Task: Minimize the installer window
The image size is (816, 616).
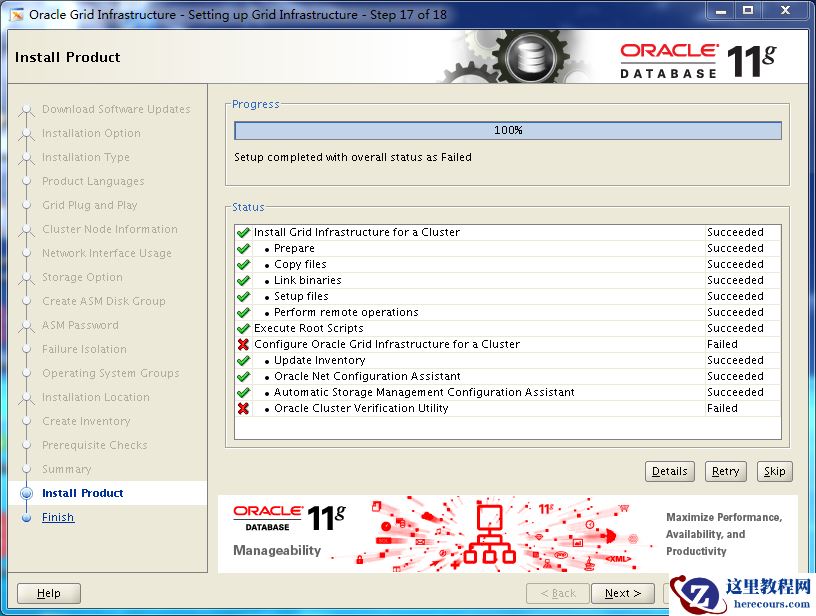Action: [721, 11]
